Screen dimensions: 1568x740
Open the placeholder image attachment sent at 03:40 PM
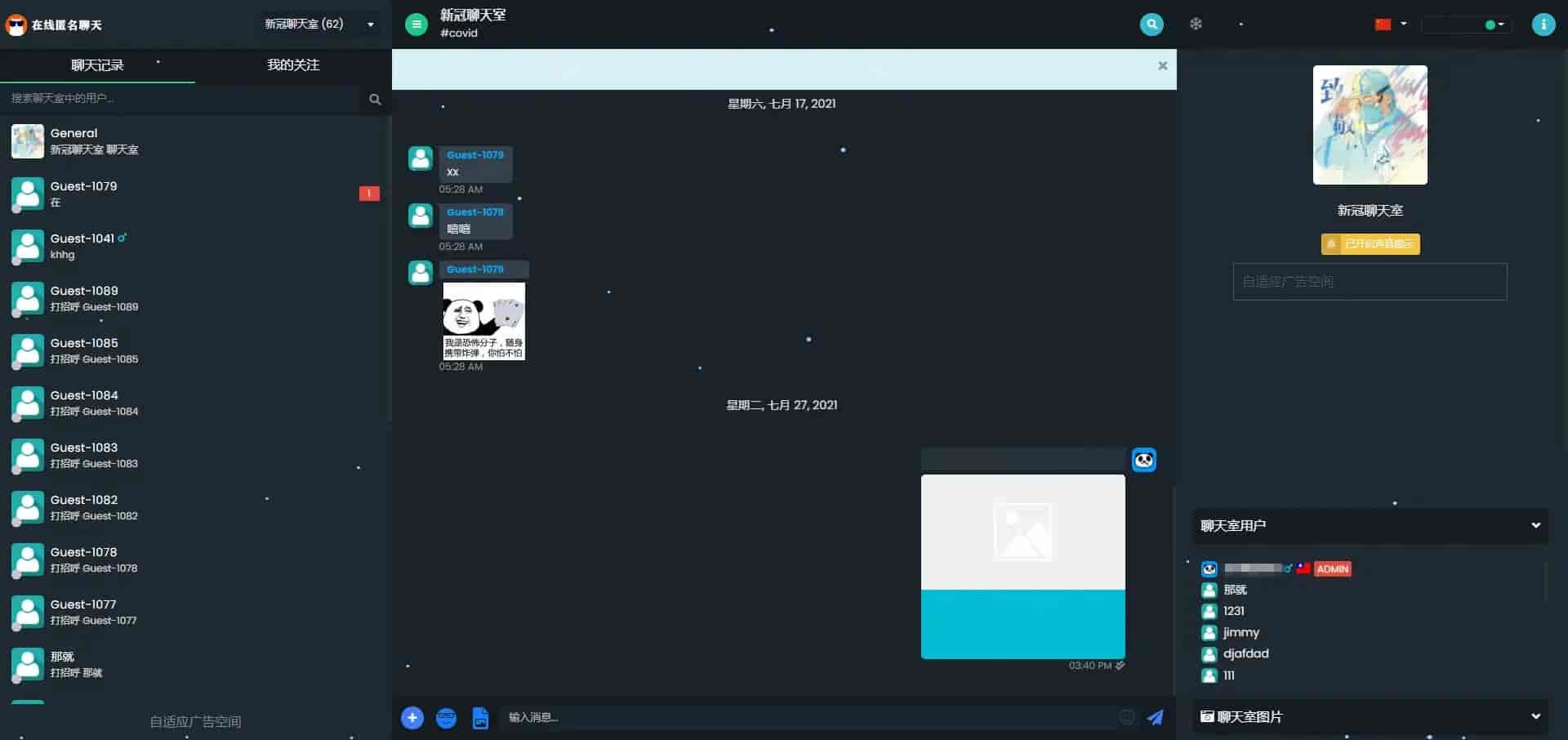tap(1022, 566)
